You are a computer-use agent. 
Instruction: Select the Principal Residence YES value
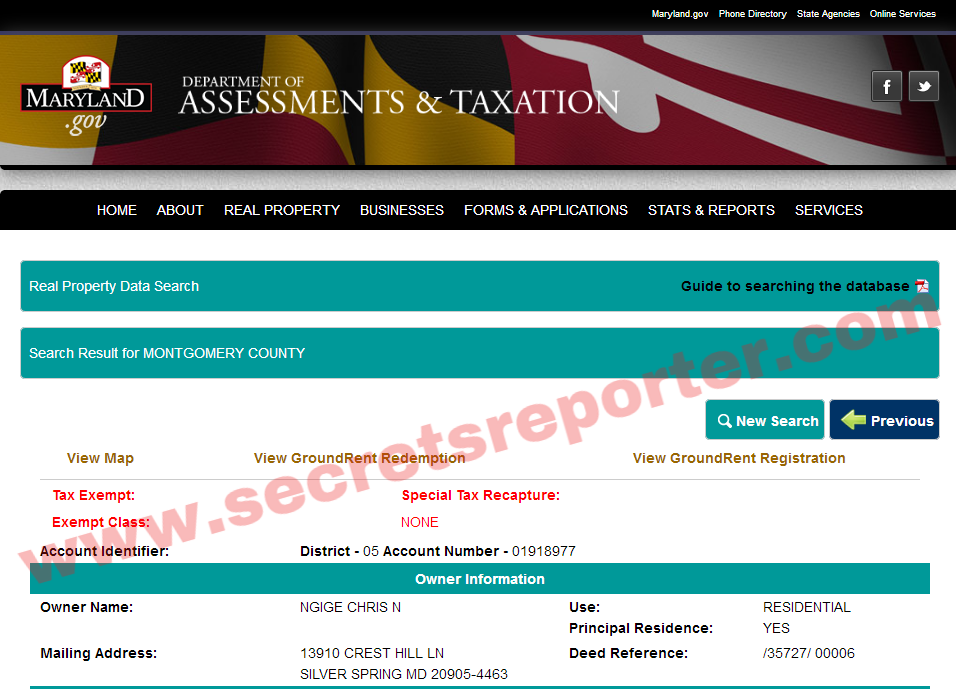click(x=776, y=628)
